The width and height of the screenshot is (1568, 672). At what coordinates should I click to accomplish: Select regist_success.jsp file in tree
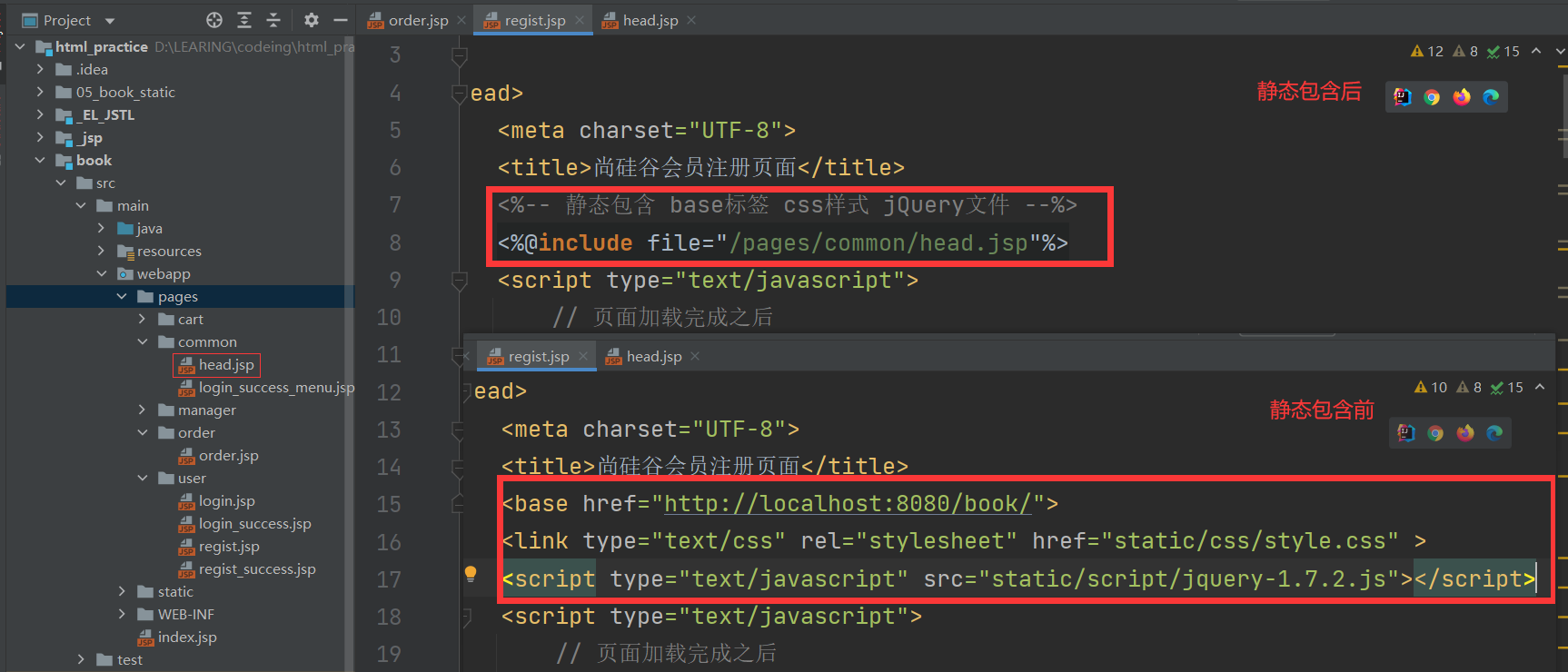coord(247,569)
